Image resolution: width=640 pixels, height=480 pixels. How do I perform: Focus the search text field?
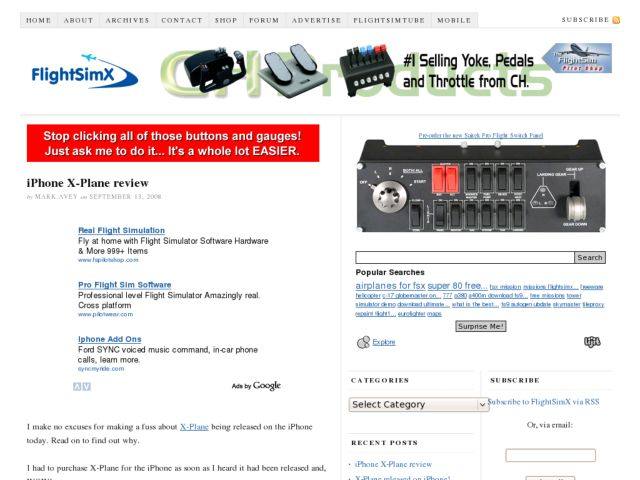pos(465,258)
